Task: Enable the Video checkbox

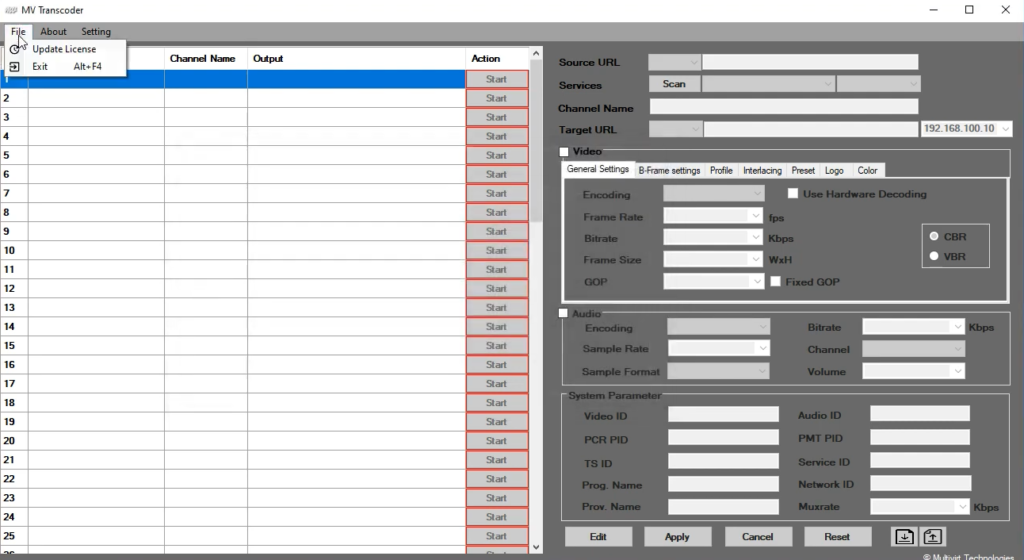Action: pos(564,152)
